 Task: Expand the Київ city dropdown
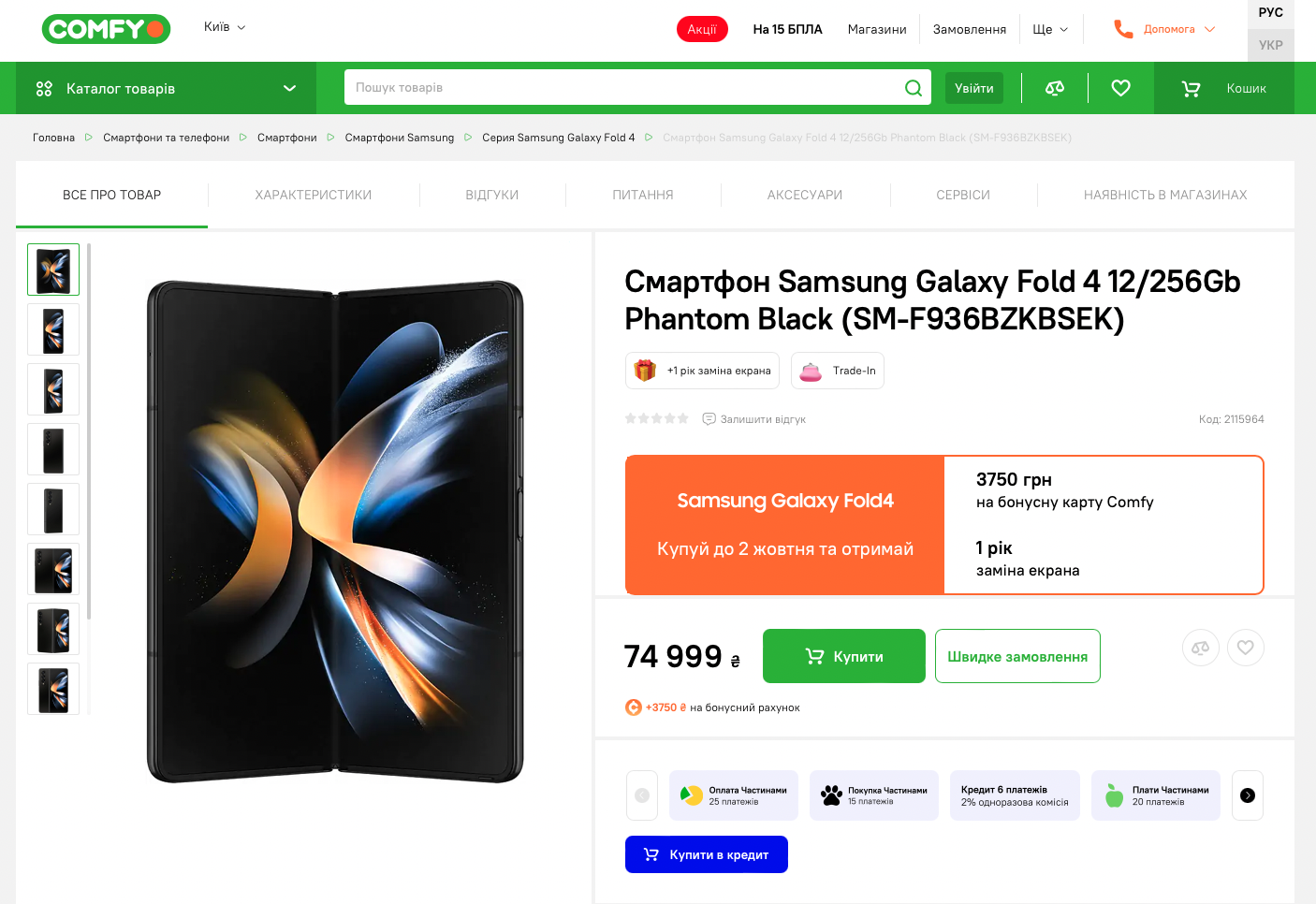coord(225,27)
